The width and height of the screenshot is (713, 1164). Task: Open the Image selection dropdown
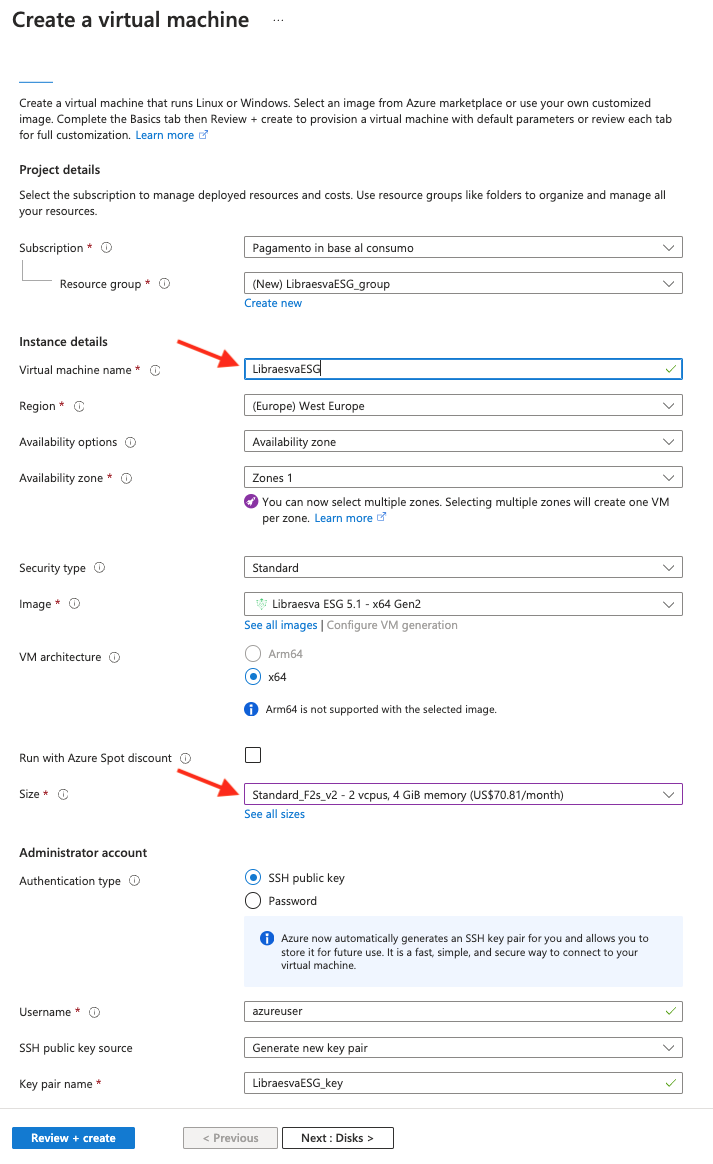(x=463, y=604)
